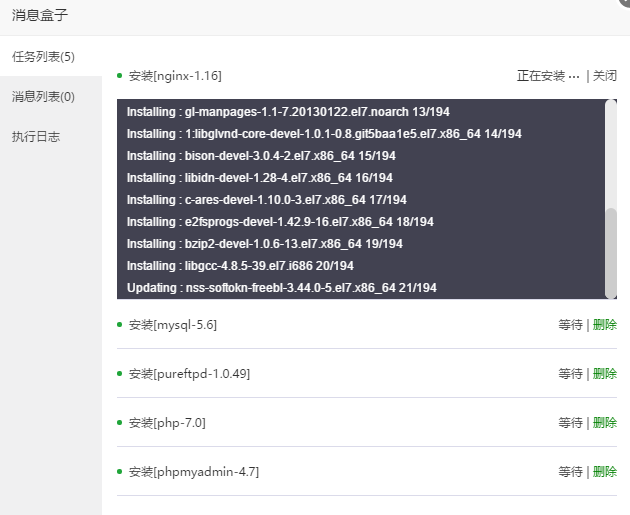Delete the phpmyadmin-4.7 install task
The width and height of the screenshot is (630, 515).
pyautogui.click(x=605, y=472)
